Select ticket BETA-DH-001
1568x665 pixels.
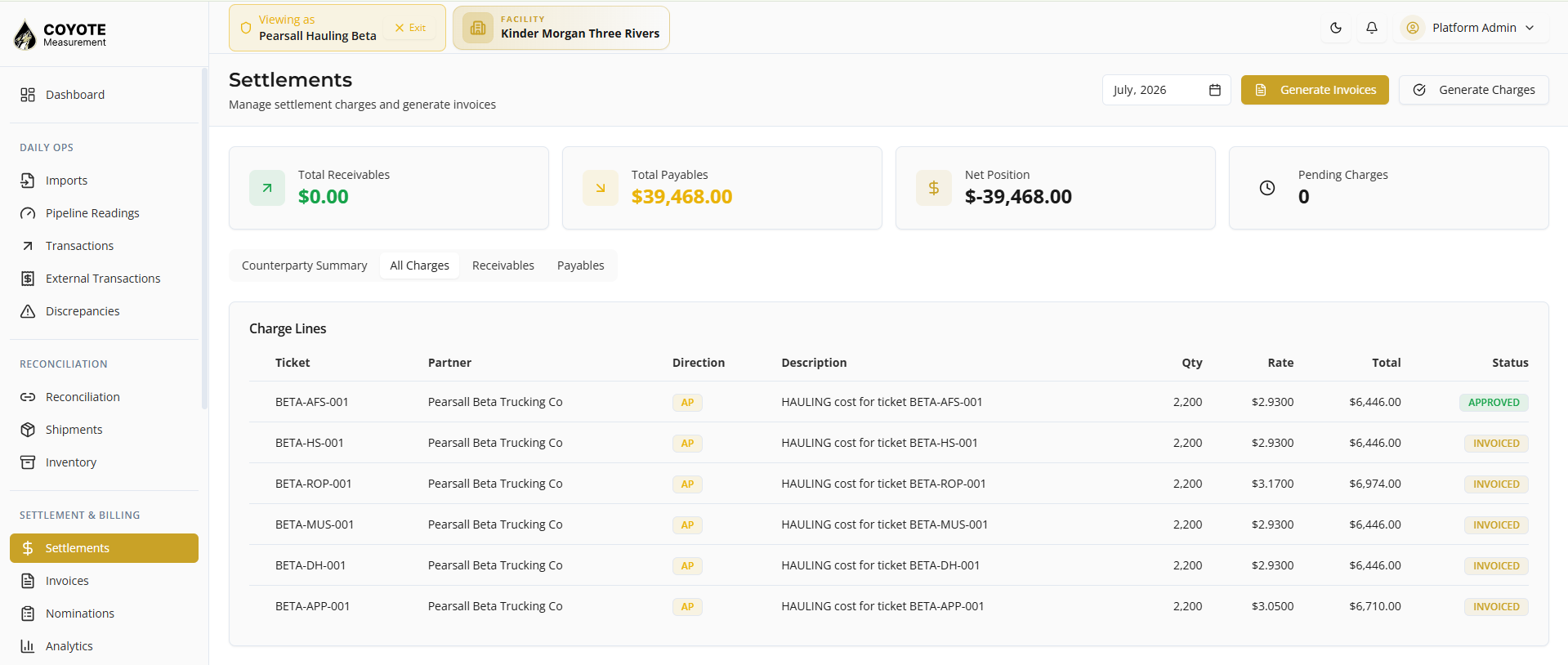tap(889, 565)
